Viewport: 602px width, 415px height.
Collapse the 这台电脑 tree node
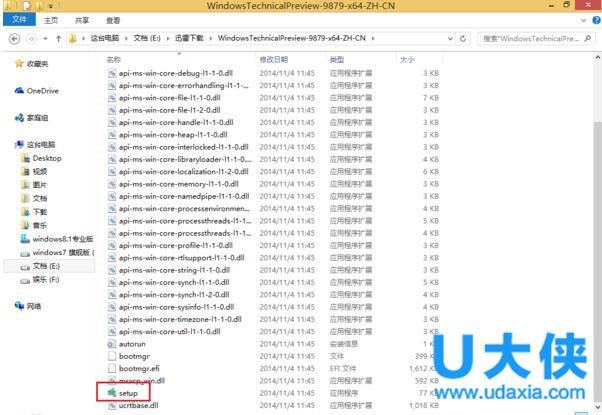click(x=10, y=145)
